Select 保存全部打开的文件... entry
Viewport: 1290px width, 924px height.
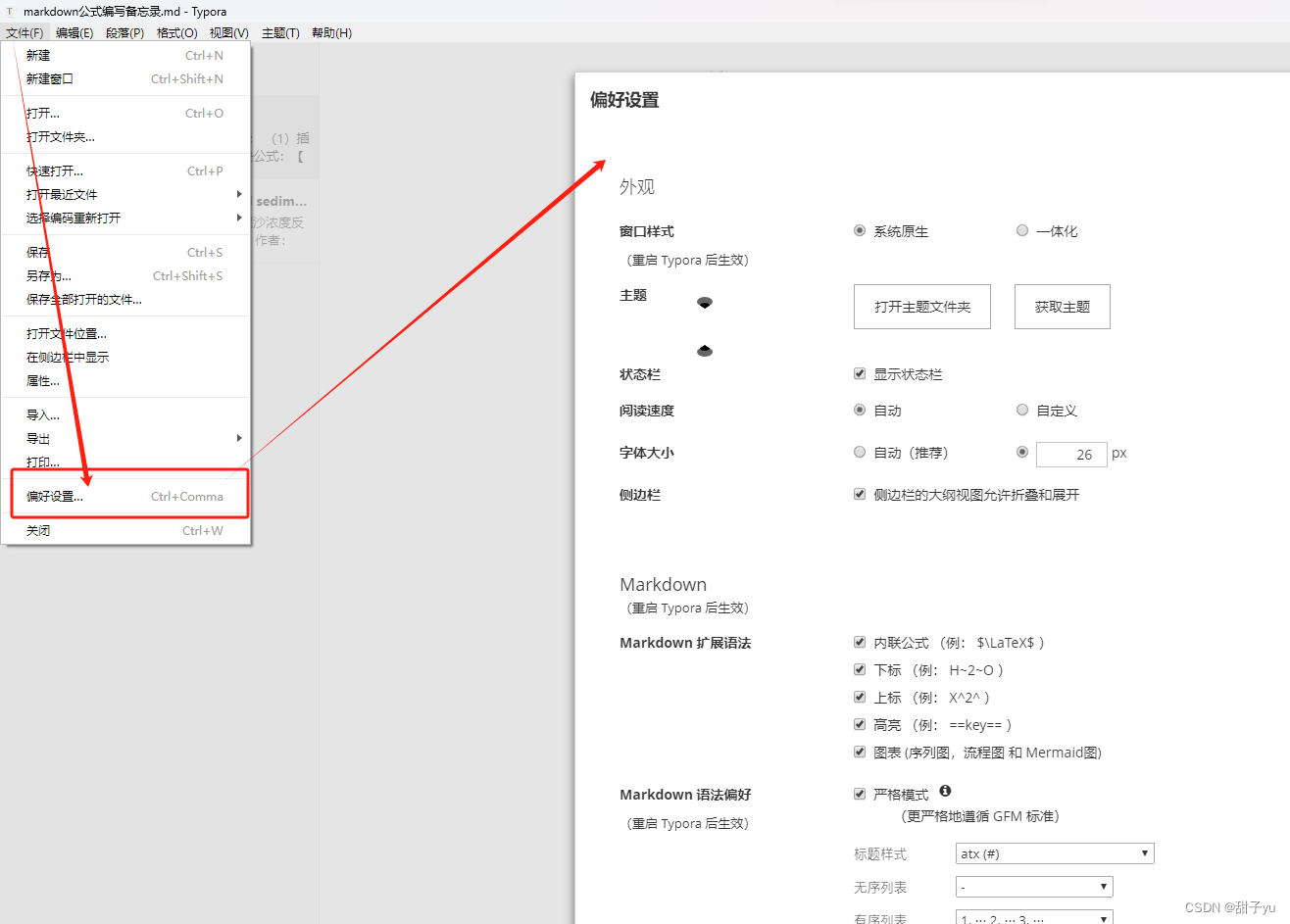(x=126, y=300)
